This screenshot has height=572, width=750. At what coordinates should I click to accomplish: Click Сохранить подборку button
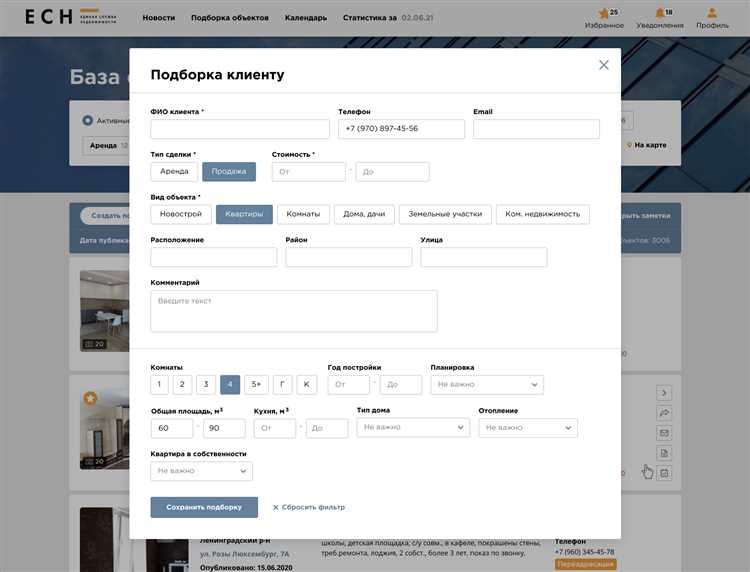coord(204,507)
